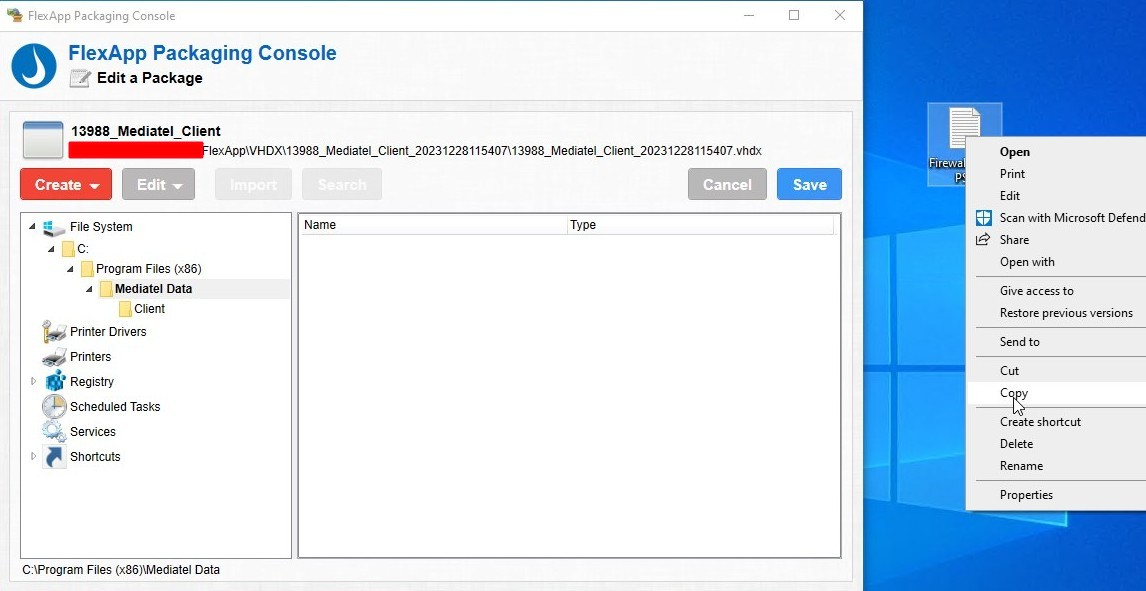Sort by the Name column header
The image size is (1146, 591).
point(433,225)
